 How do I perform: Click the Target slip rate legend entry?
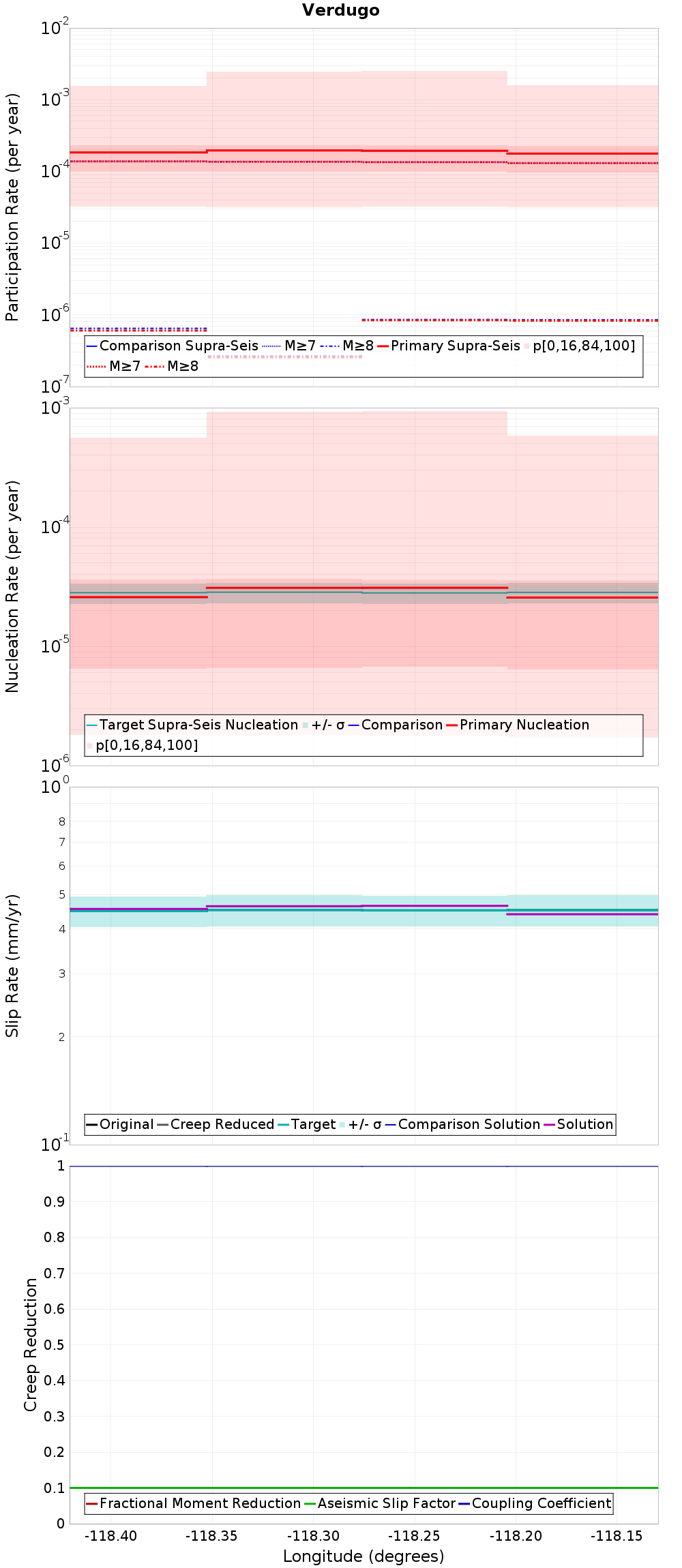coord(307,1124)
